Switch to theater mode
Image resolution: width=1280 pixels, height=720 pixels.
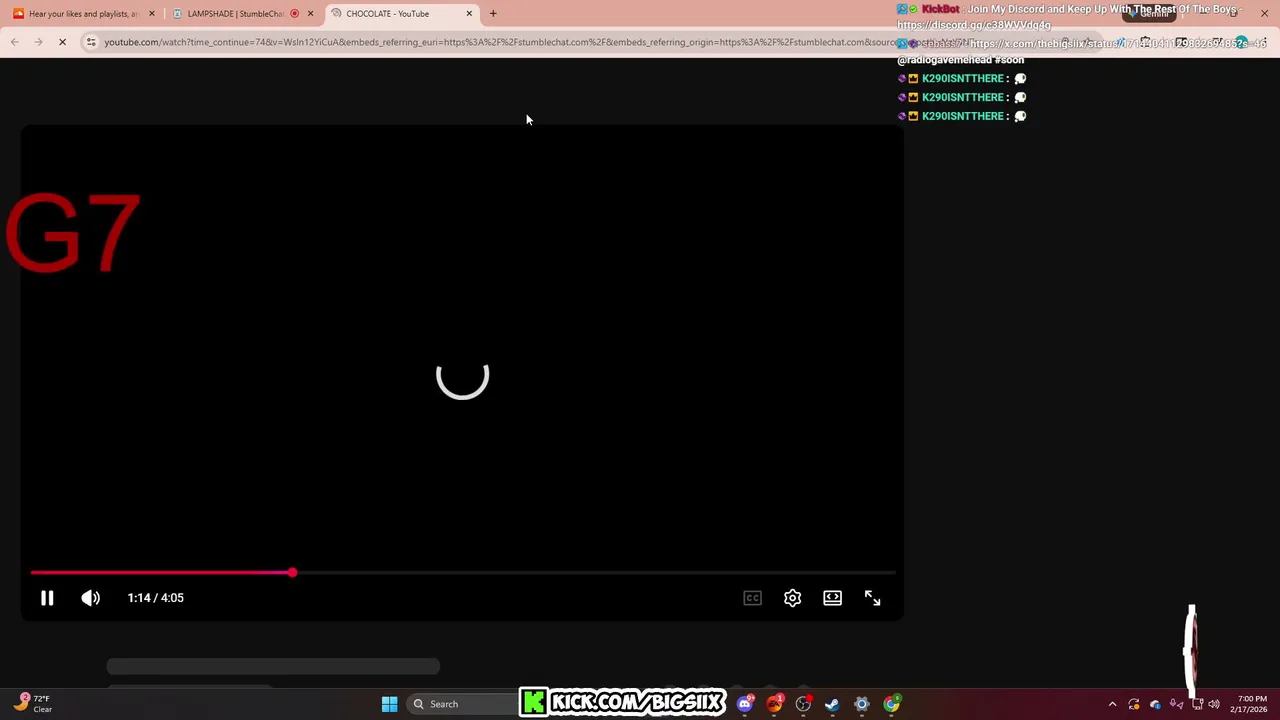832,598
